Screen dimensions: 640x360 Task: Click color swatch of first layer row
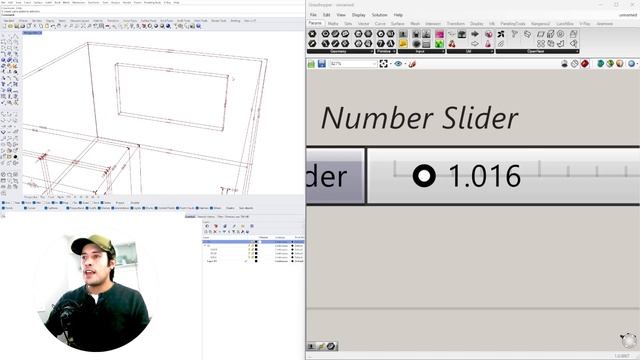(x=256, y=242)
